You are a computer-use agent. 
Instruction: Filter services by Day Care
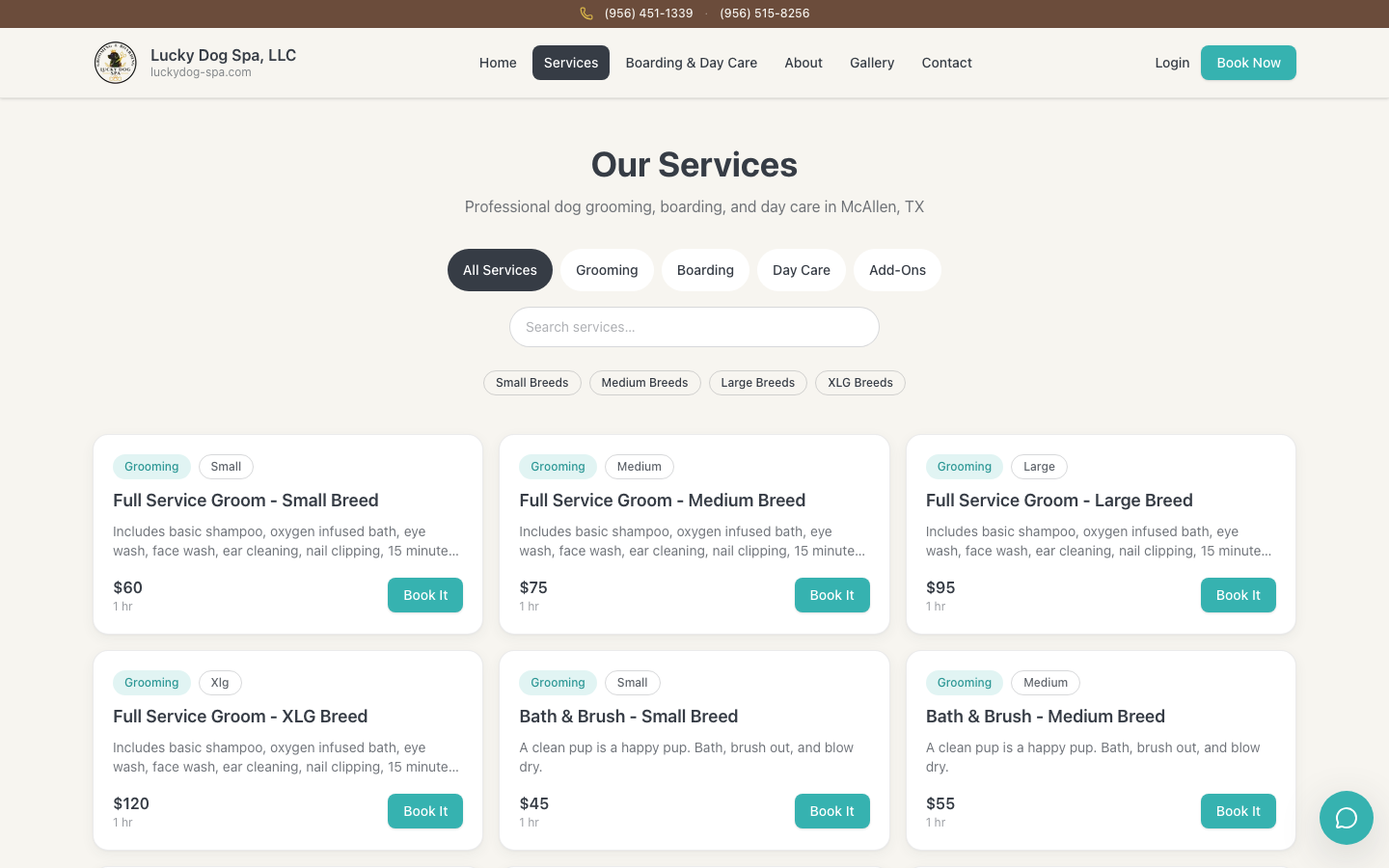point(802,270)
